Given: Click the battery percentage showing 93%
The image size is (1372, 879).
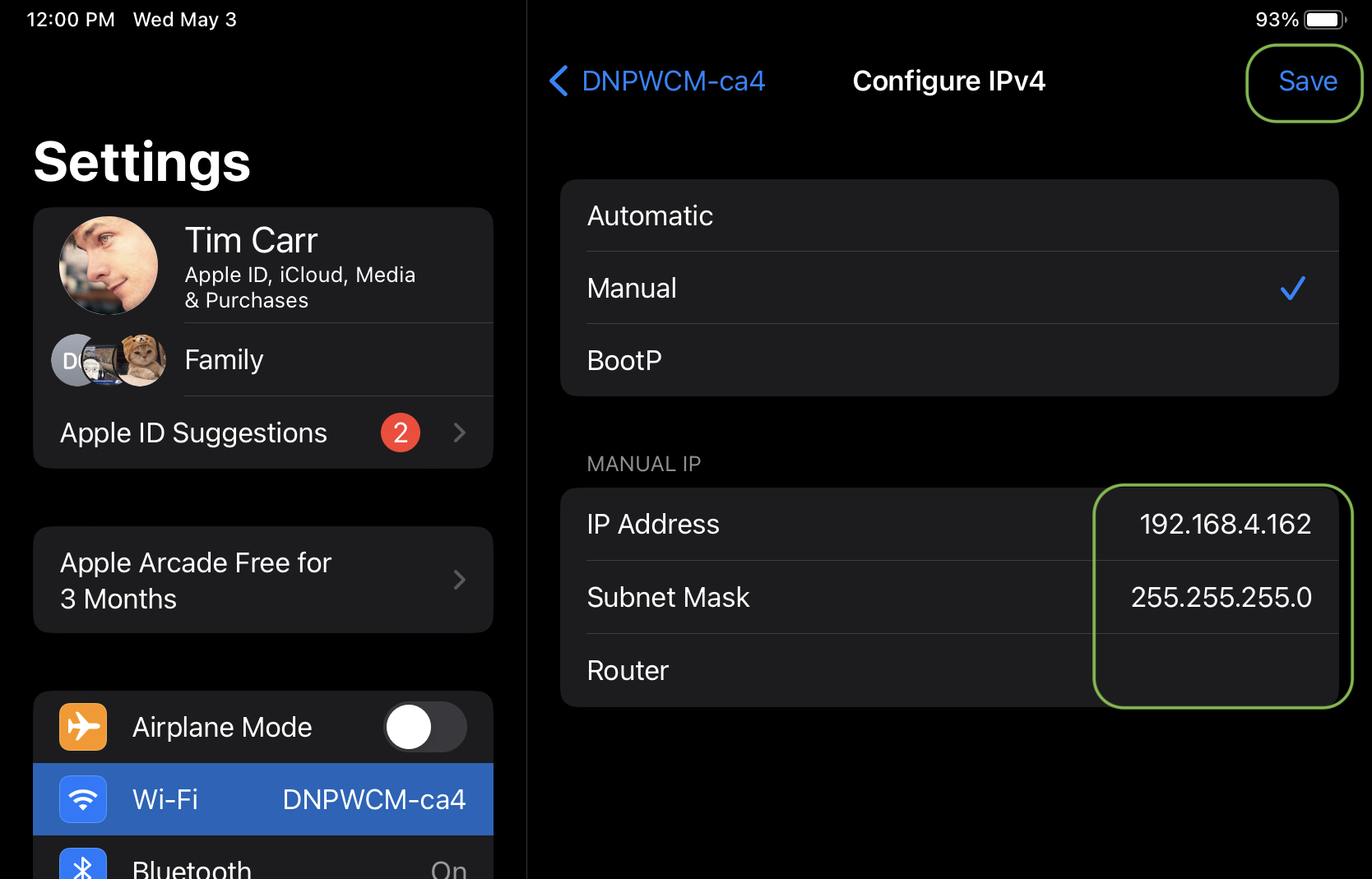Looking at the screenshot, I should (1275, 19).
